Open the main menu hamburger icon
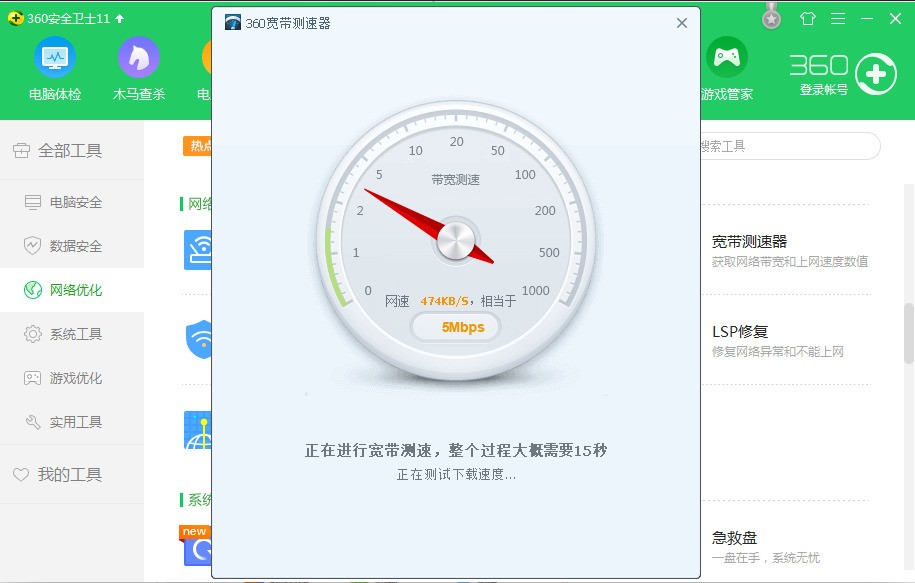915x583 pixels. point(838,19)
